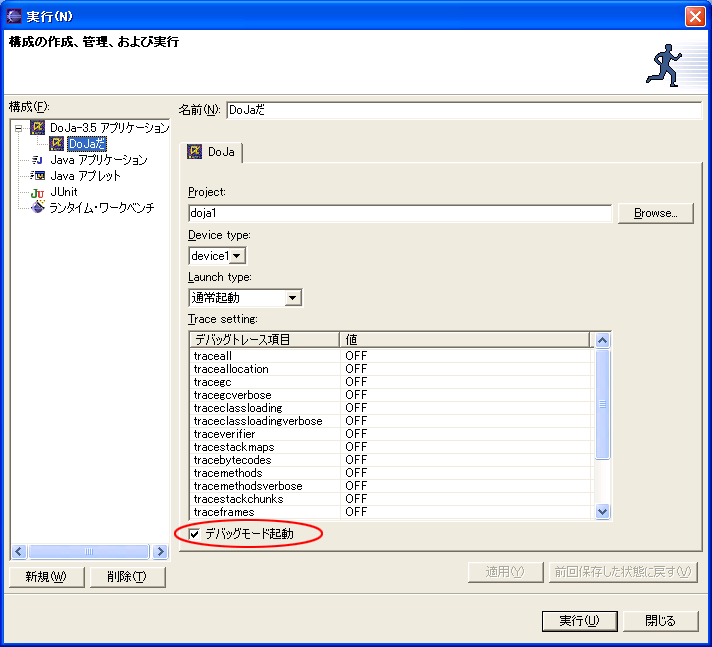Viewport: 712px width, 647px height.
Task: Click the traceframes row
Action: (391, 512)
